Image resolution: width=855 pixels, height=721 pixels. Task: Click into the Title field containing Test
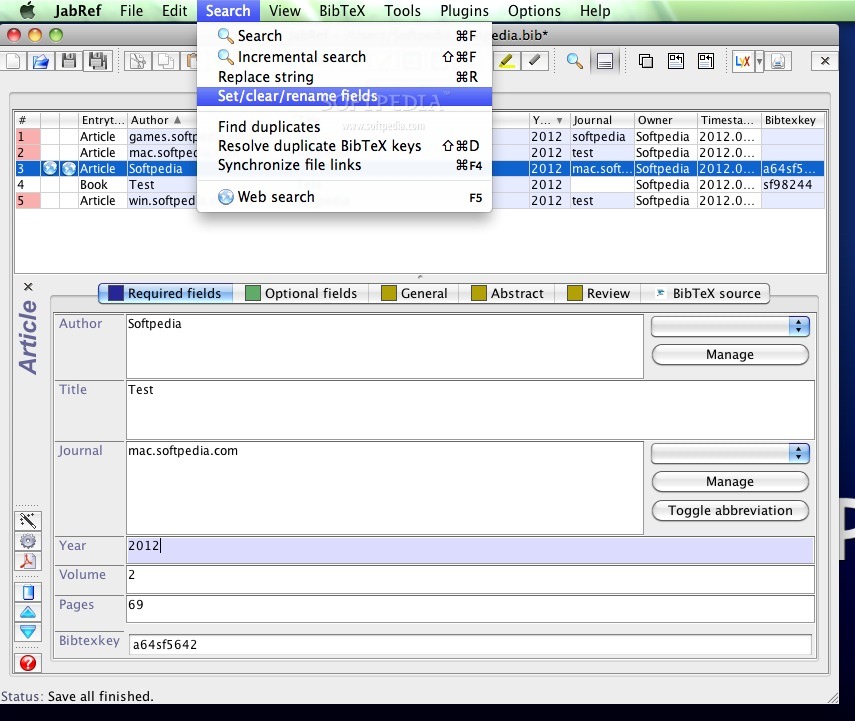click(x=470, y=410)
